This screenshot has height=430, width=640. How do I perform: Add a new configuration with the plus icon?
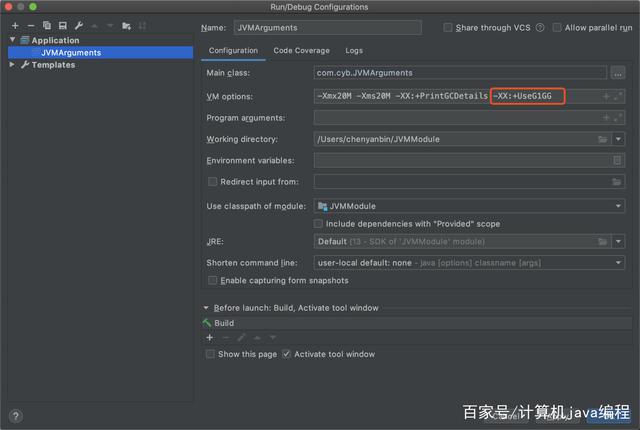tap(15, 26)
